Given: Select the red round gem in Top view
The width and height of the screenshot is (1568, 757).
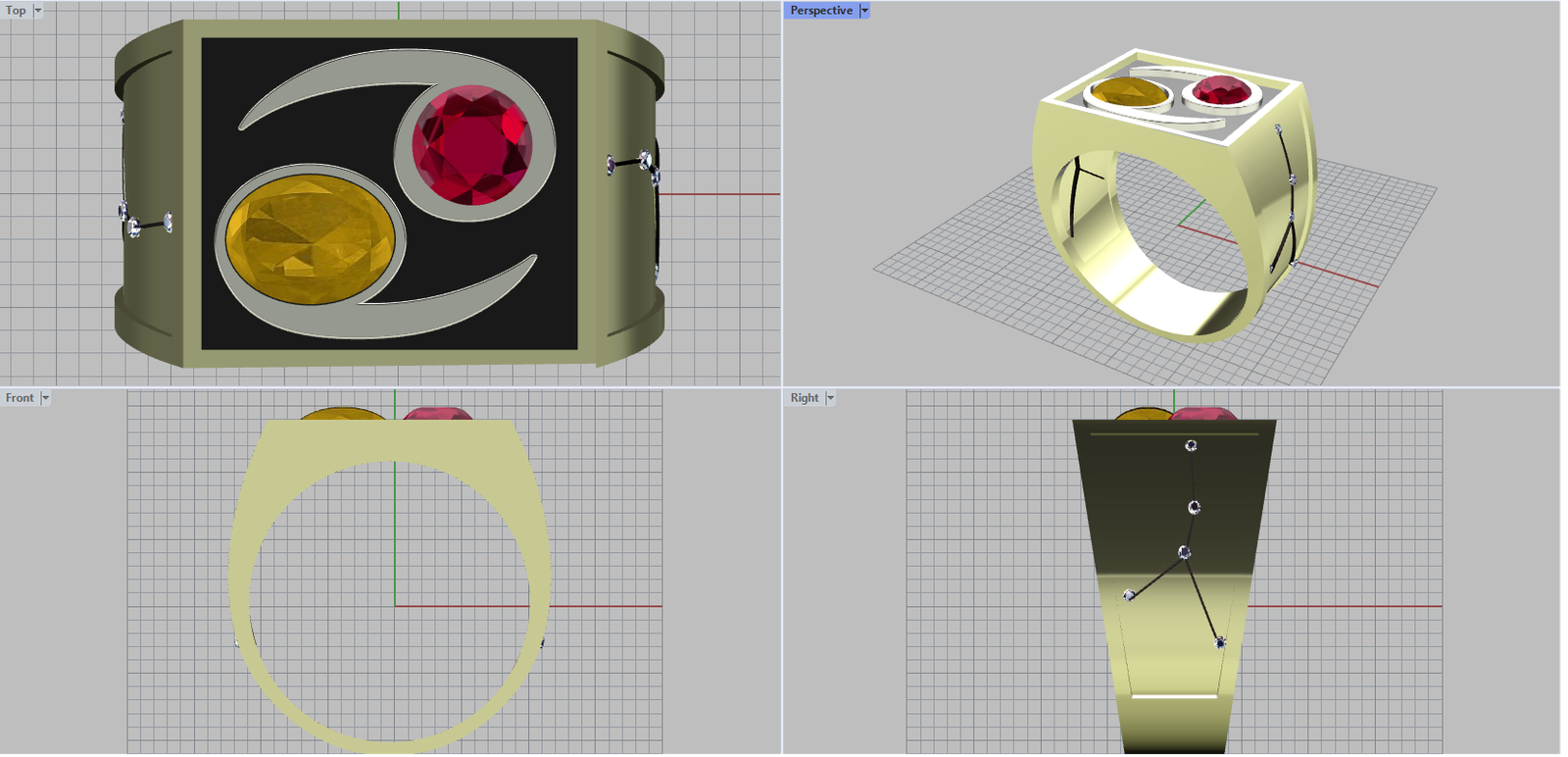Looking at the screenshot, I should pyautogui.click(x=472, y=145).
